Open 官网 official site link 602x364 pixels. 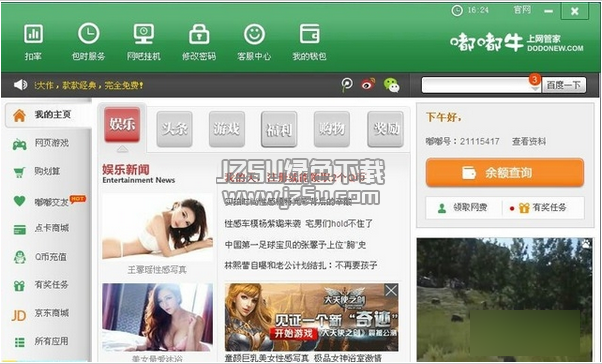click(522, 10)
